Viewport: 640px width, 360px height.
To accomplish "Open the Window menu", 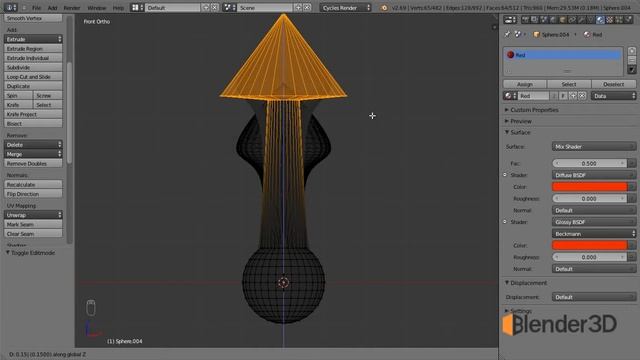I will click(97, 8).
